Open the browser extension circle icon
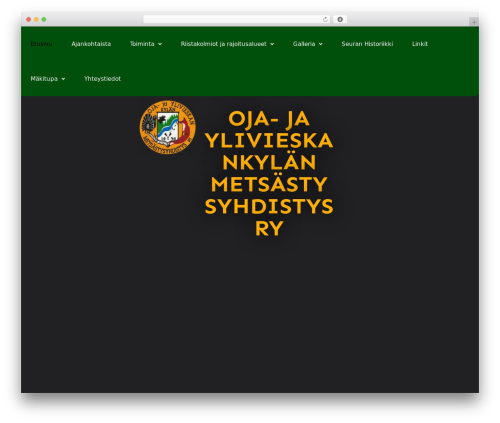 pos(340,19)
